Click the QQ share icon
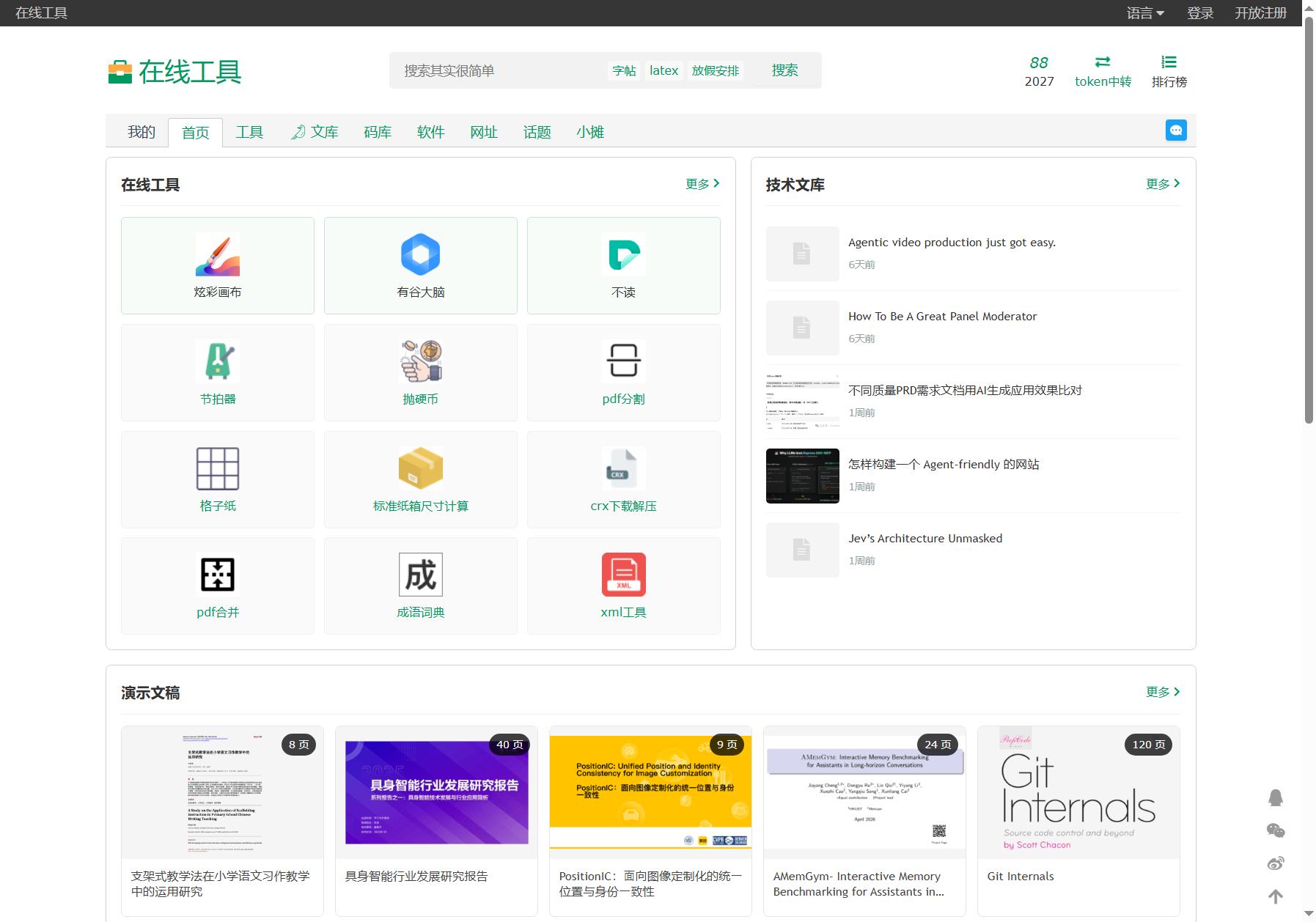This screenshot has width=1316, height=922. [x=1276, y=798]
